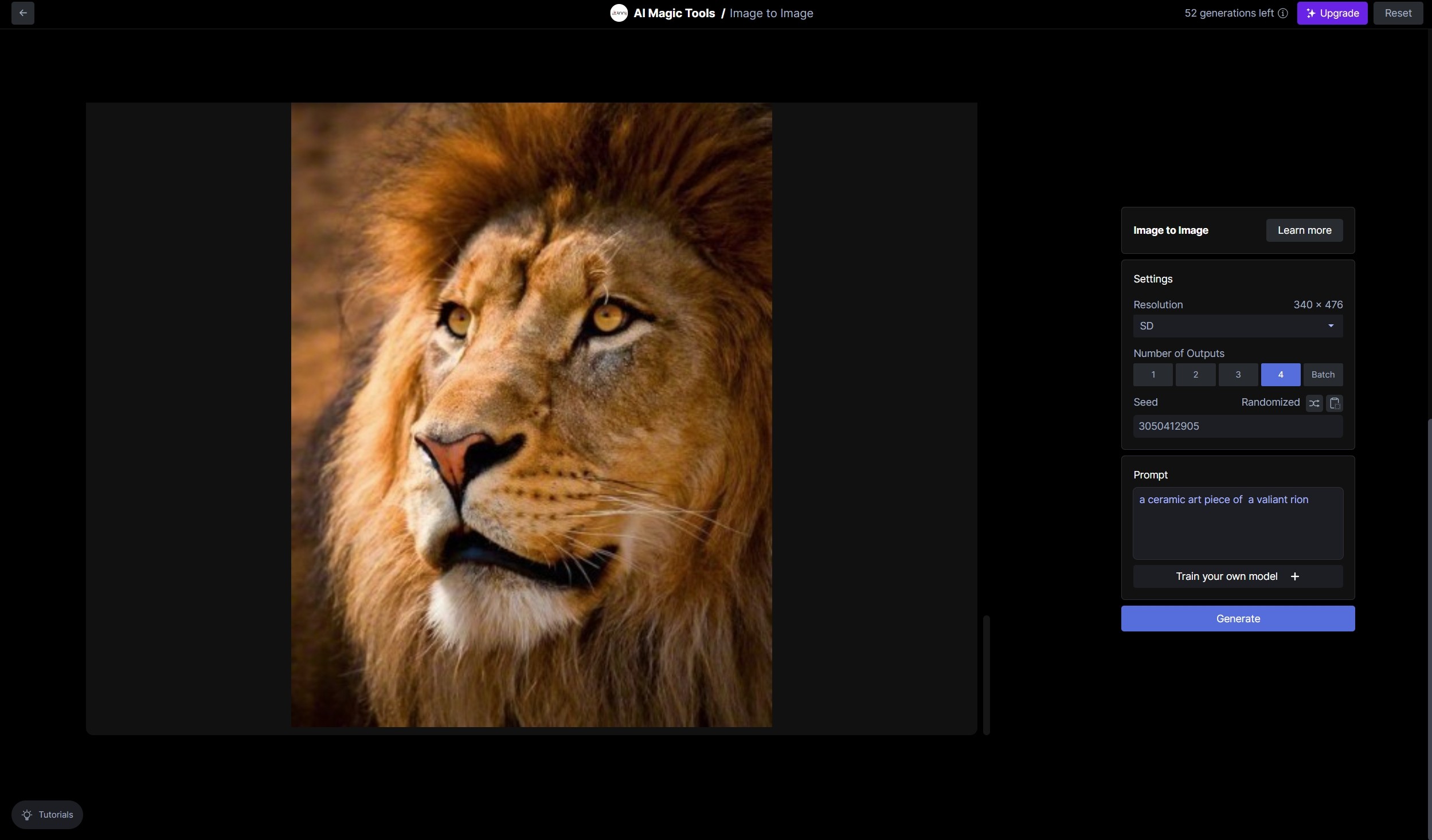Open the SD resolution dropdown
Viewport: 1432px width, 840px height.
pyautogui.click(x=1227, y=326)
